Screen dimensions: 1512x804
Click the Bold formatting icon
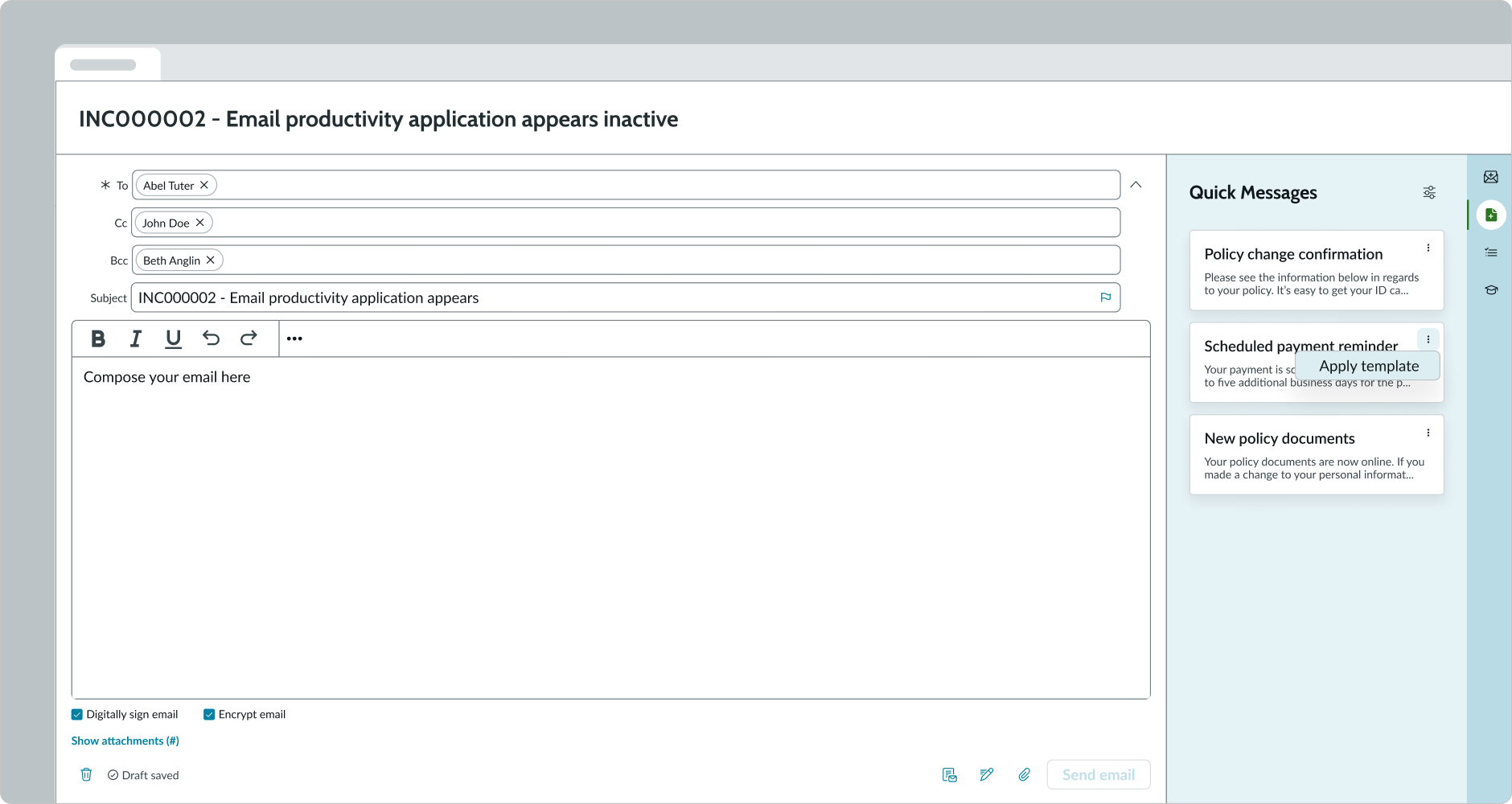98,338
